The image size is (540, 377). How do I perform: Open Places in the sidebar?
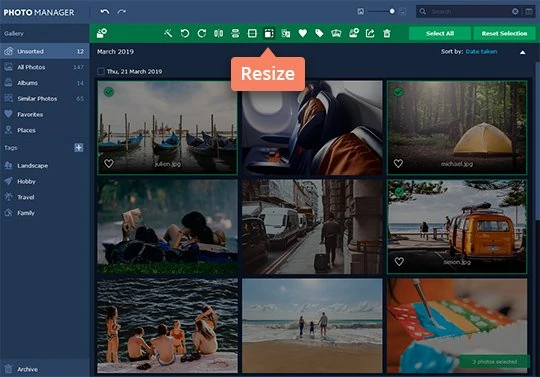[x=44, y=130]
